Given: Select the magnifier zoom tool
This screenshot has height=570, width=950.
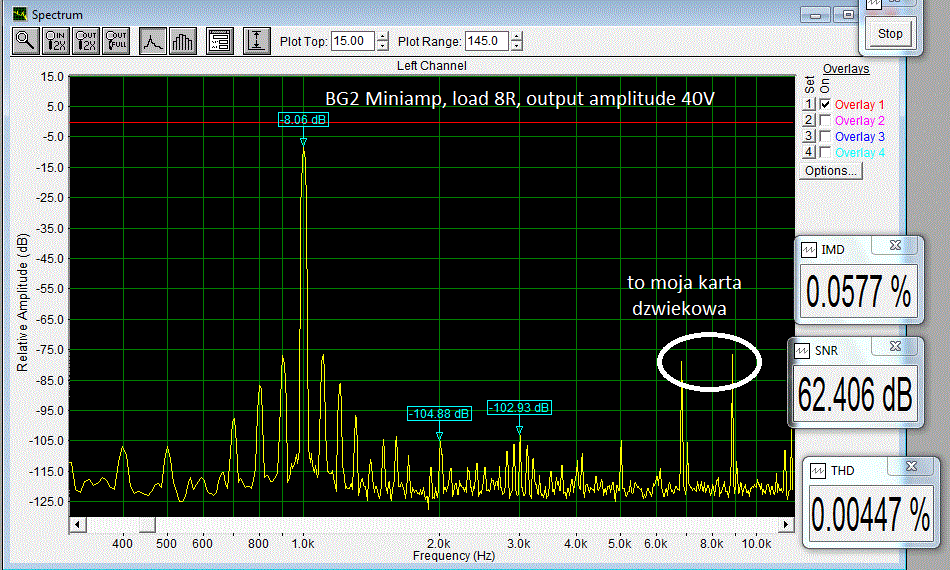Looking at the screenshot, I should (25, 41).
